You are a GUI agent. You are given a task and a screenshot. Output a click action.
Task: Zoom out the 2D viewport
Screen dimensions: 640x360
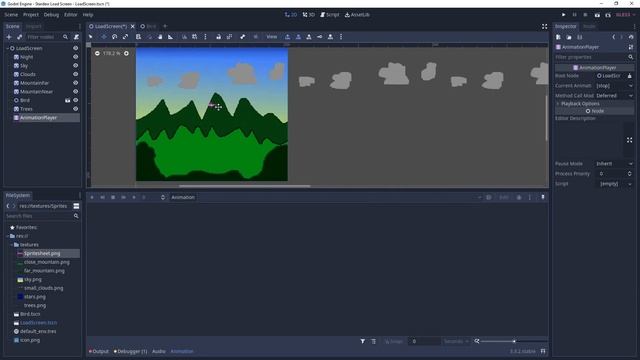click(97, 53)
